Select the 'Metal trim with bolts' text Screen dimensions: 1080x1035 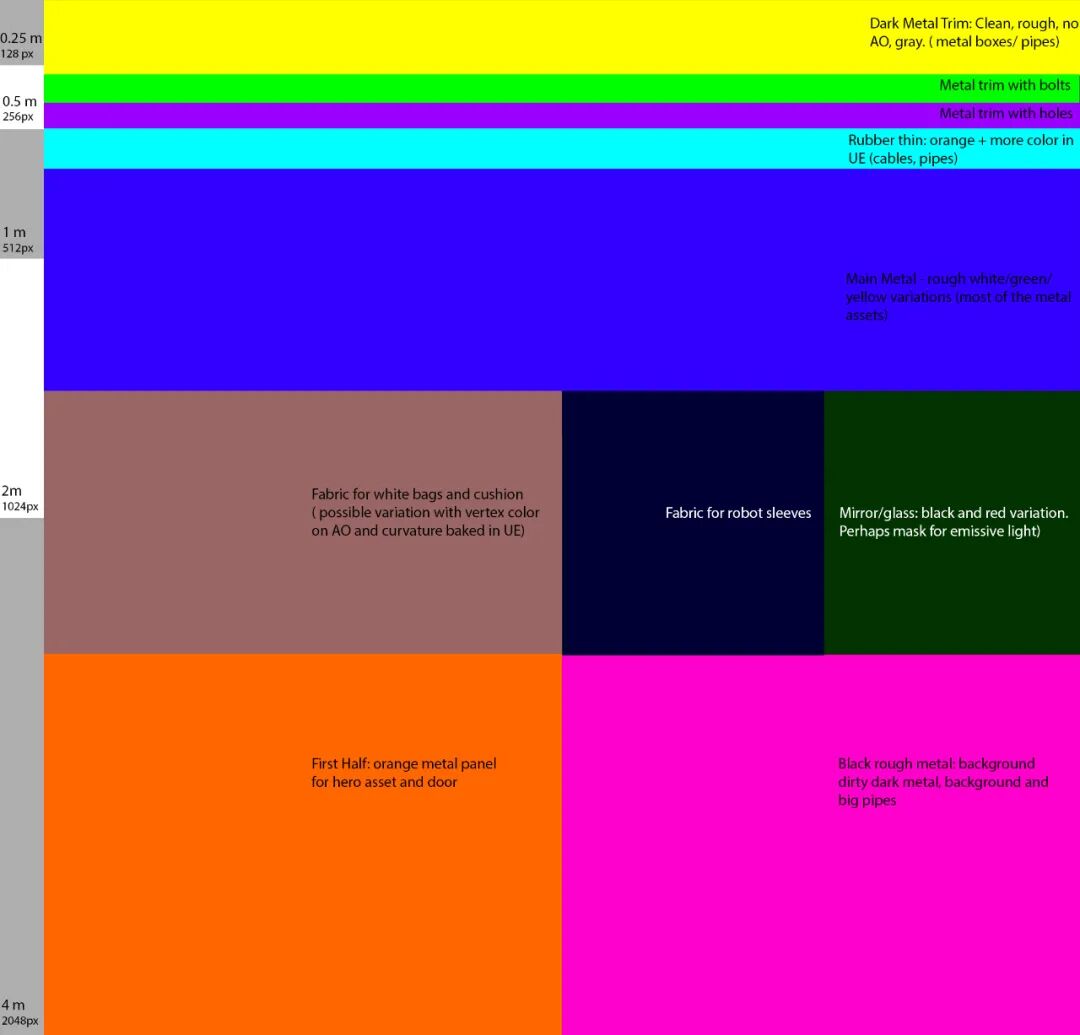(1005, 85)
